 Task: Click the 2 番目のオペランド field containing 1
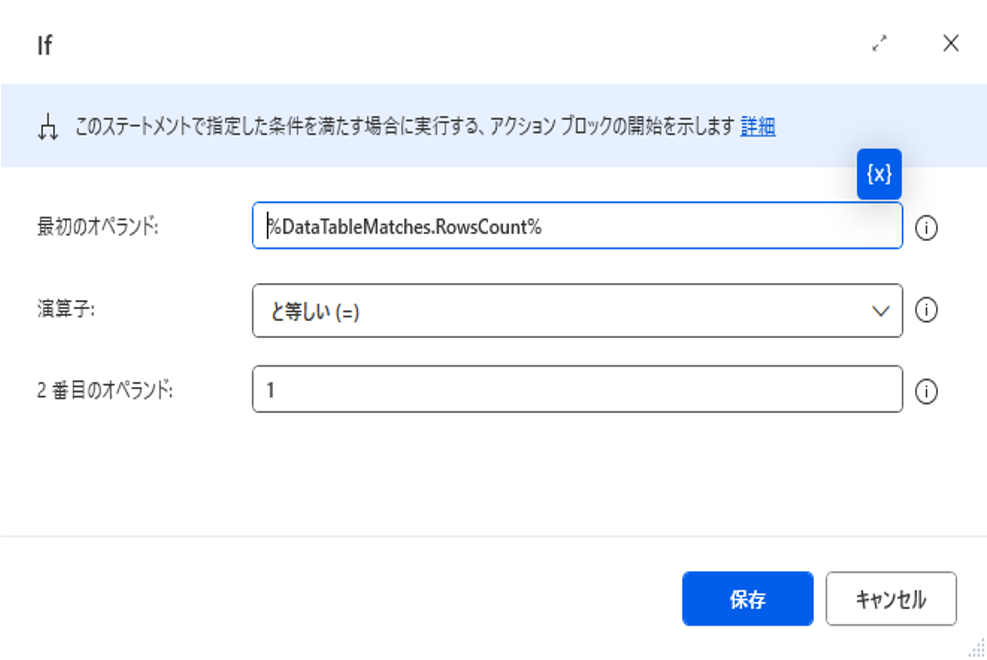tap(577, 392)
